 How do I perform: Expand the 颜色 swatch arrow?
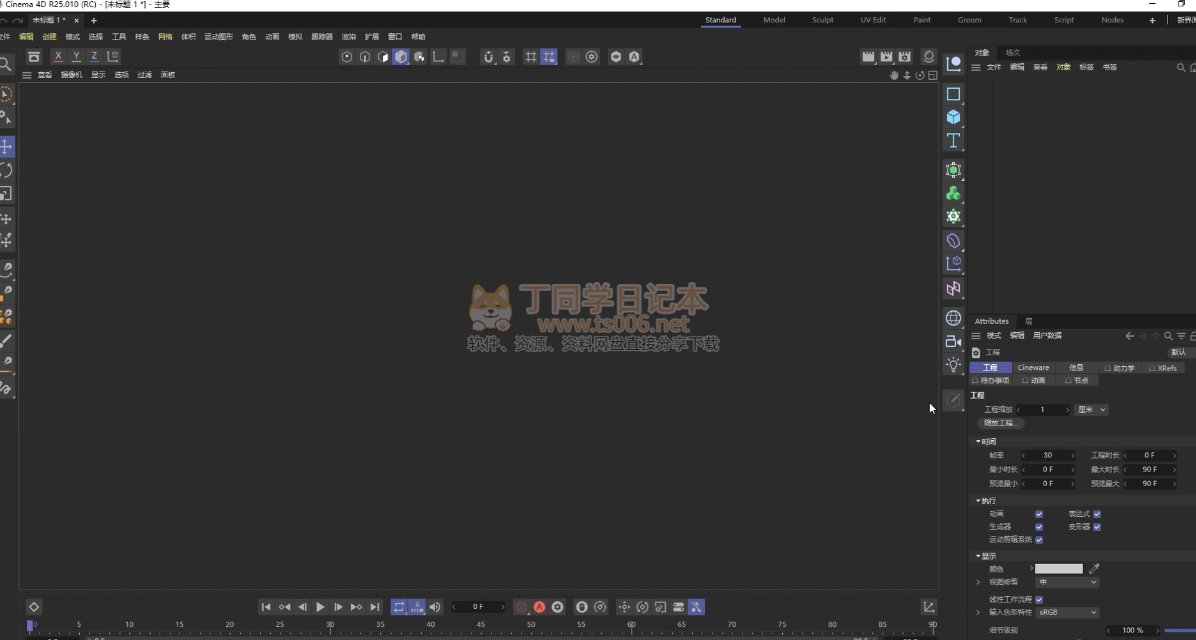1031,568
